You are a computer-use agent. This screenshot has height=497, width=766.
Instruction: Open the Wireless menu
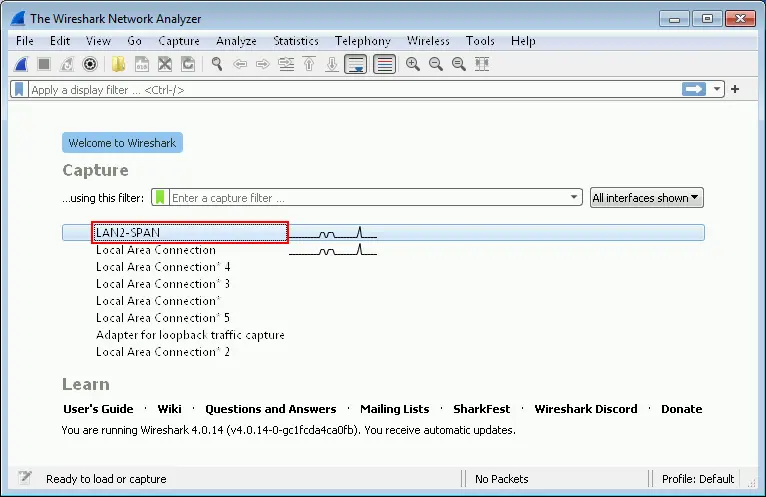pyautogui.click(x=428, y=41)
